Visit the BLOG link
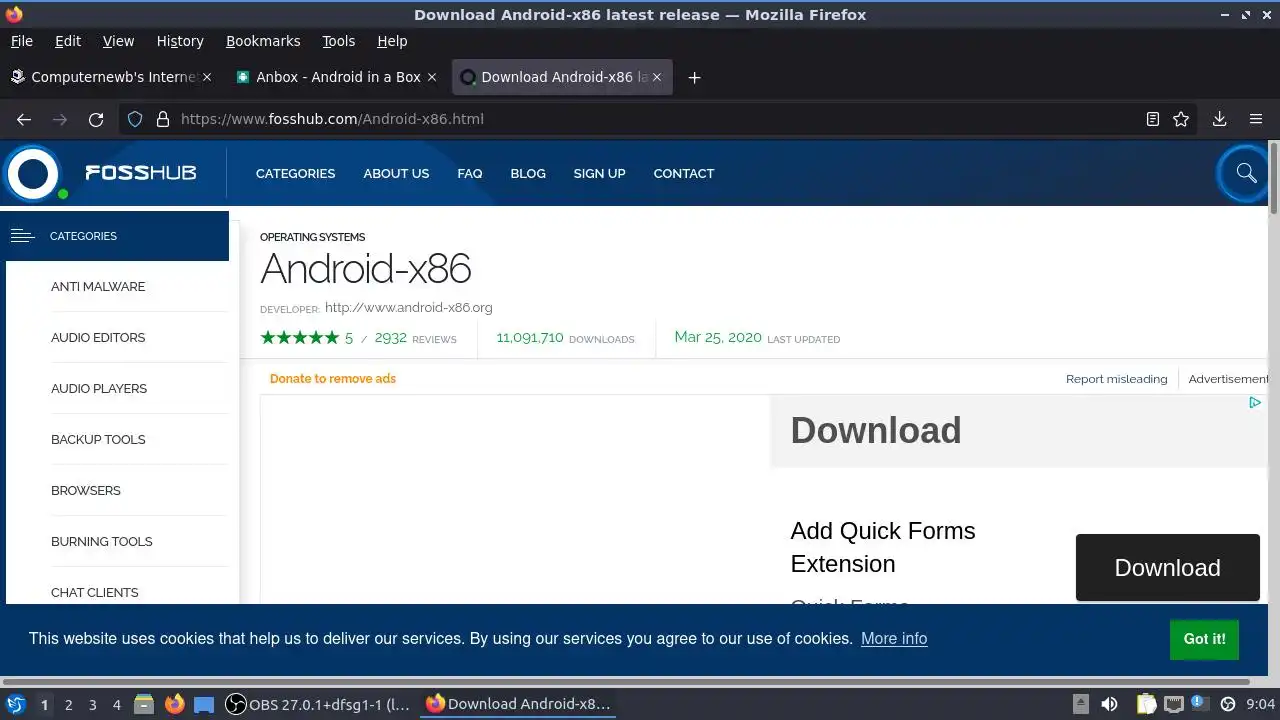 528,173
